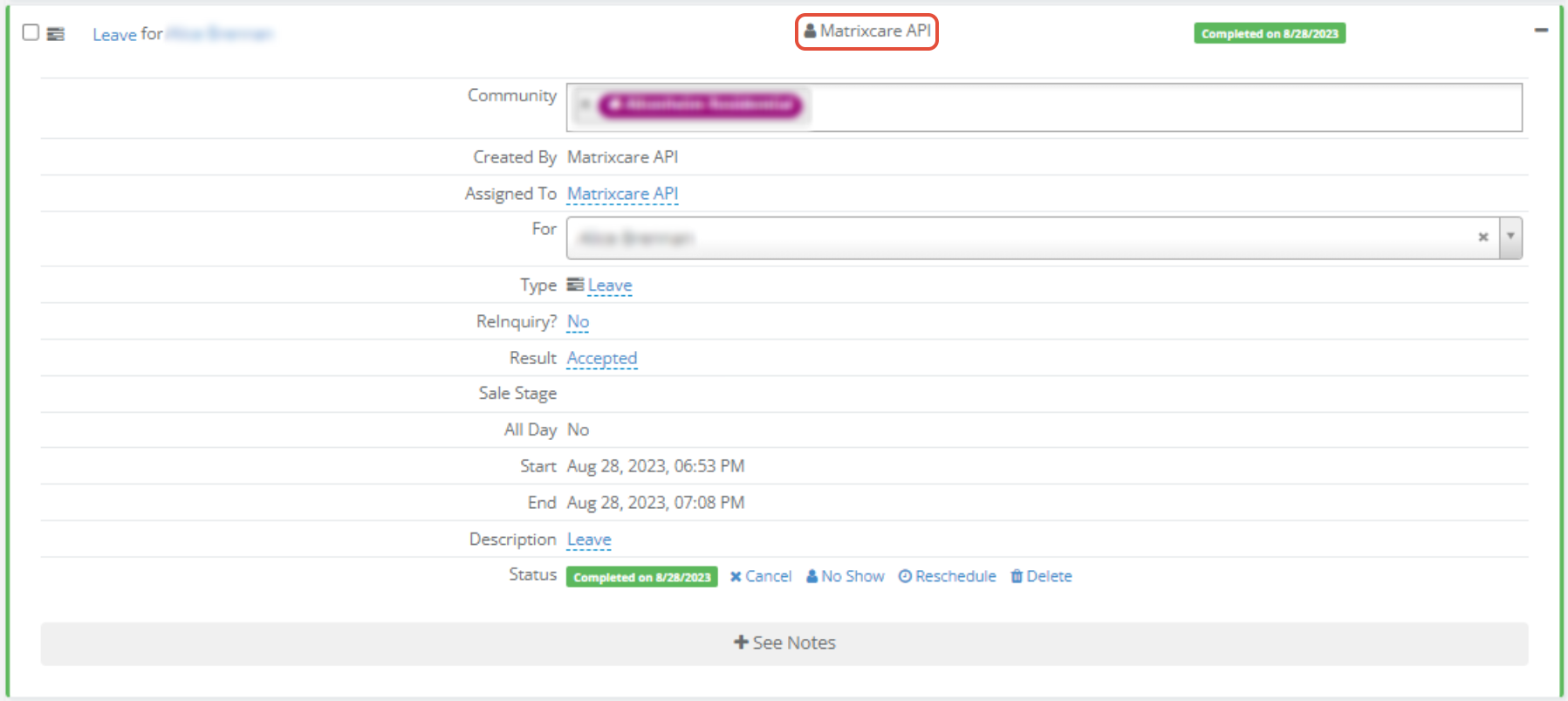Select the End time 'Aug 28, 2023, 07:08 PM'
This screenshot has width=1568, height=701.
coord(655,503)
